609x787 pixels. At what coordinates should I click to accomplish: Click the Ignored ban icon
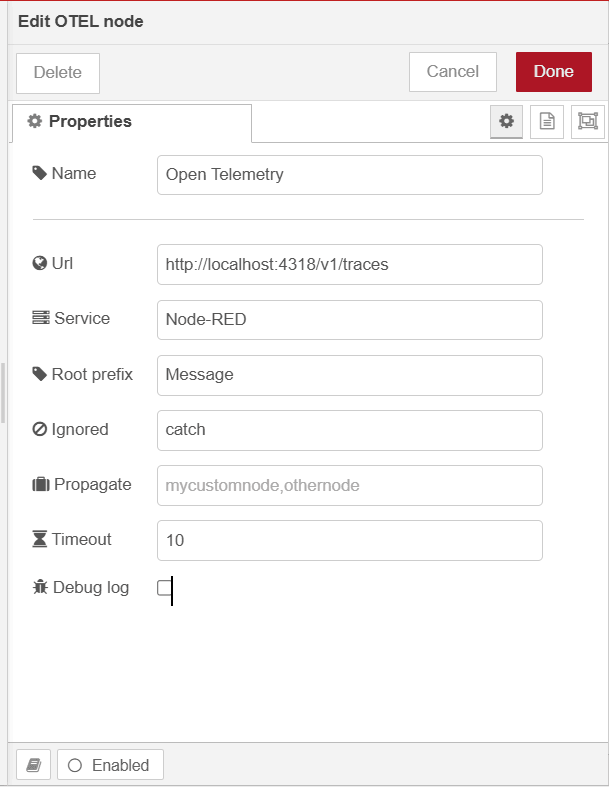click(40, 429)
